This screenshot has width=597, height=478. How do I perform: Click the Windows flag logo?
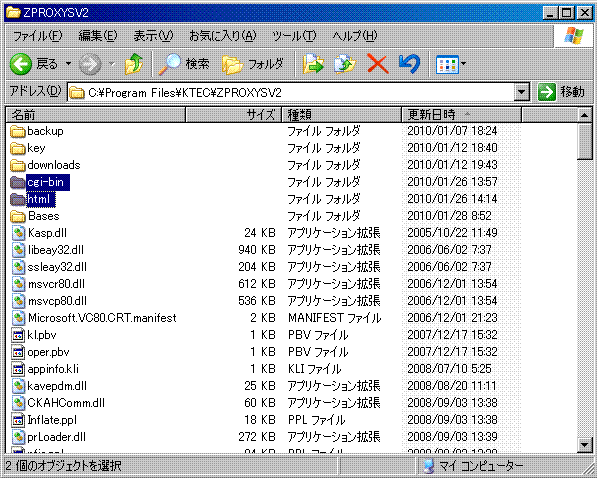point(574,36)
